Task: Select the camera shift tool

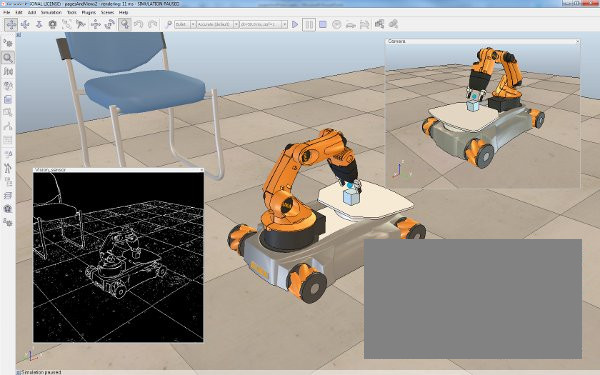Action: [39, 24]
